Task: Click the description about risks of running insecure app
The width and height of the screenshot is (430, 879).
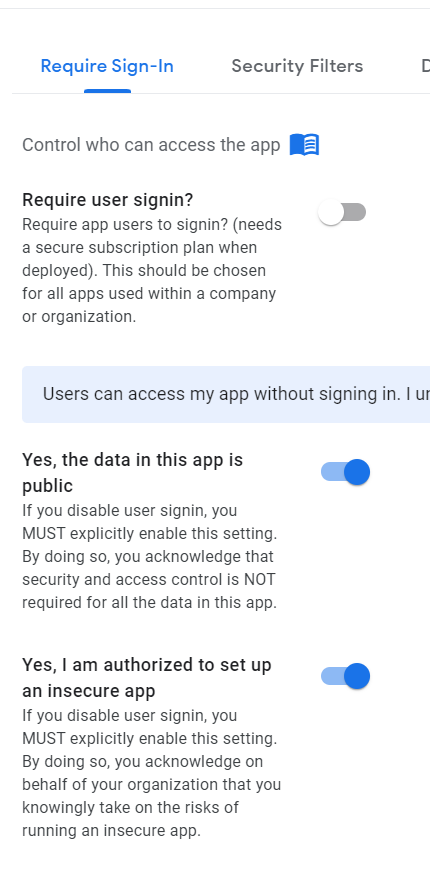Action: 151,773
